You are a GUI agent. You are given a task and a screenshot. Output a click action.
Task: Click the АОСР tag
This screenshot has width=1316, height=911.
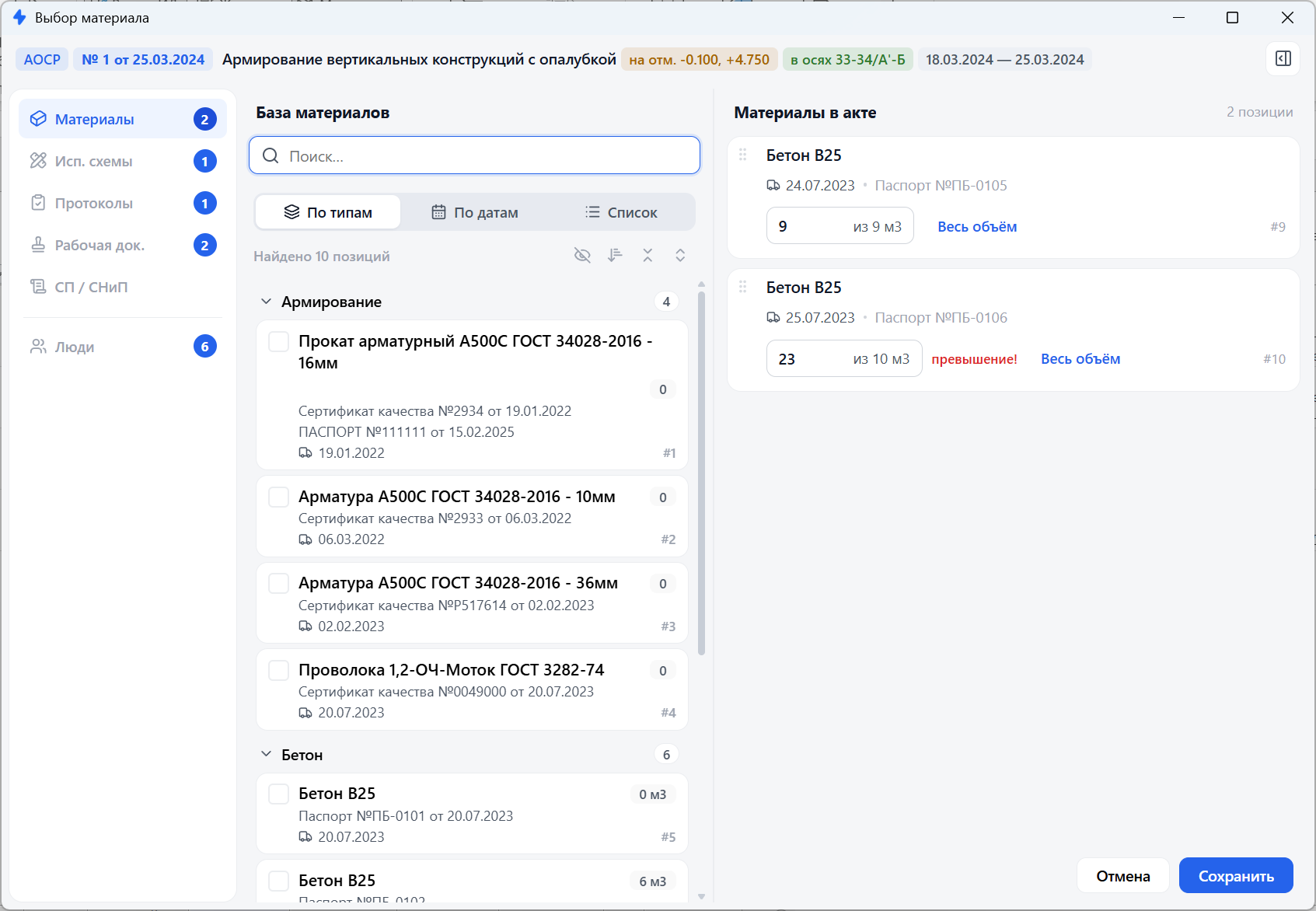42,60
